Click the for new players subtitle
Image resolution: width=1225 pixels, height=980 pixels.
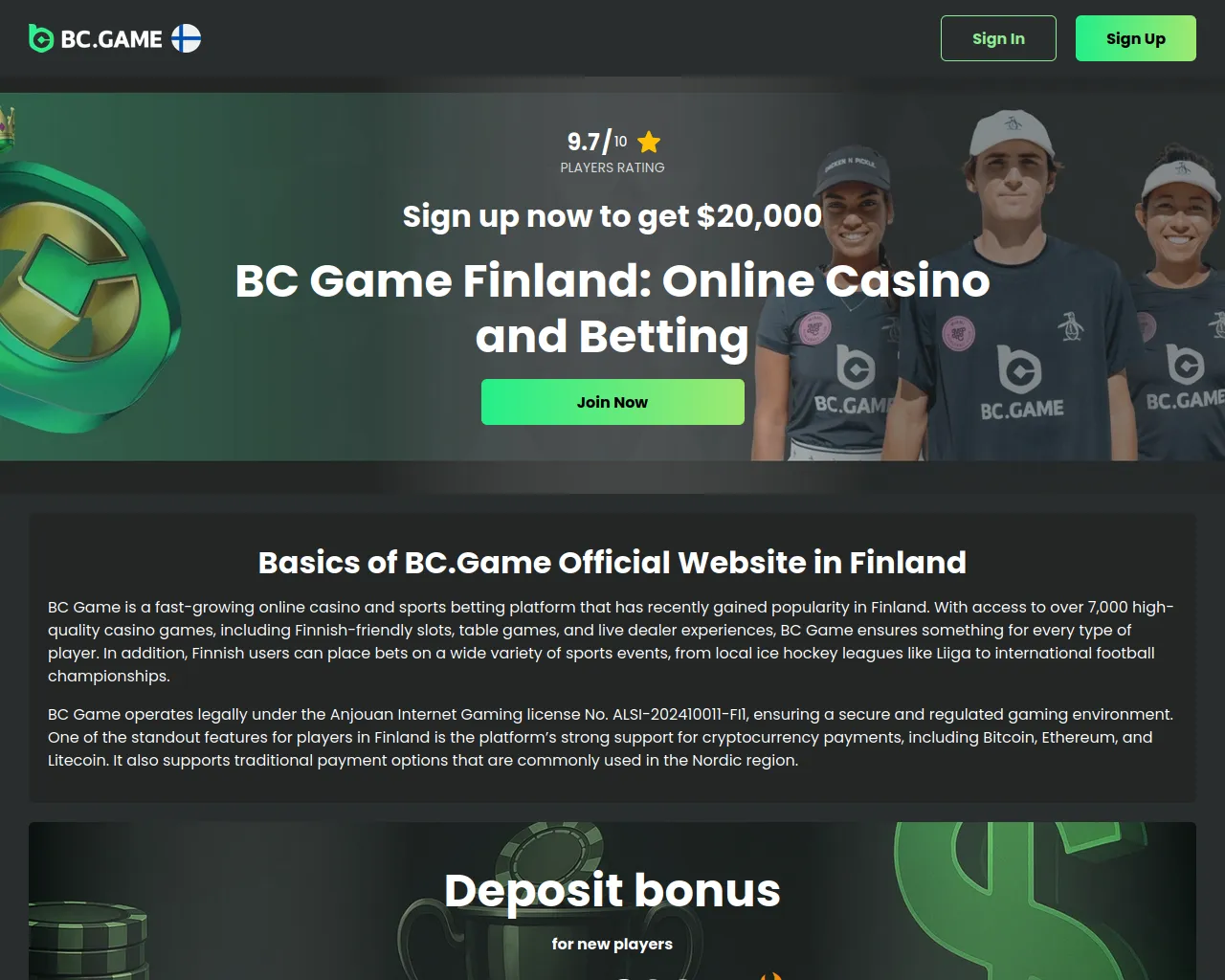(612, 944)
